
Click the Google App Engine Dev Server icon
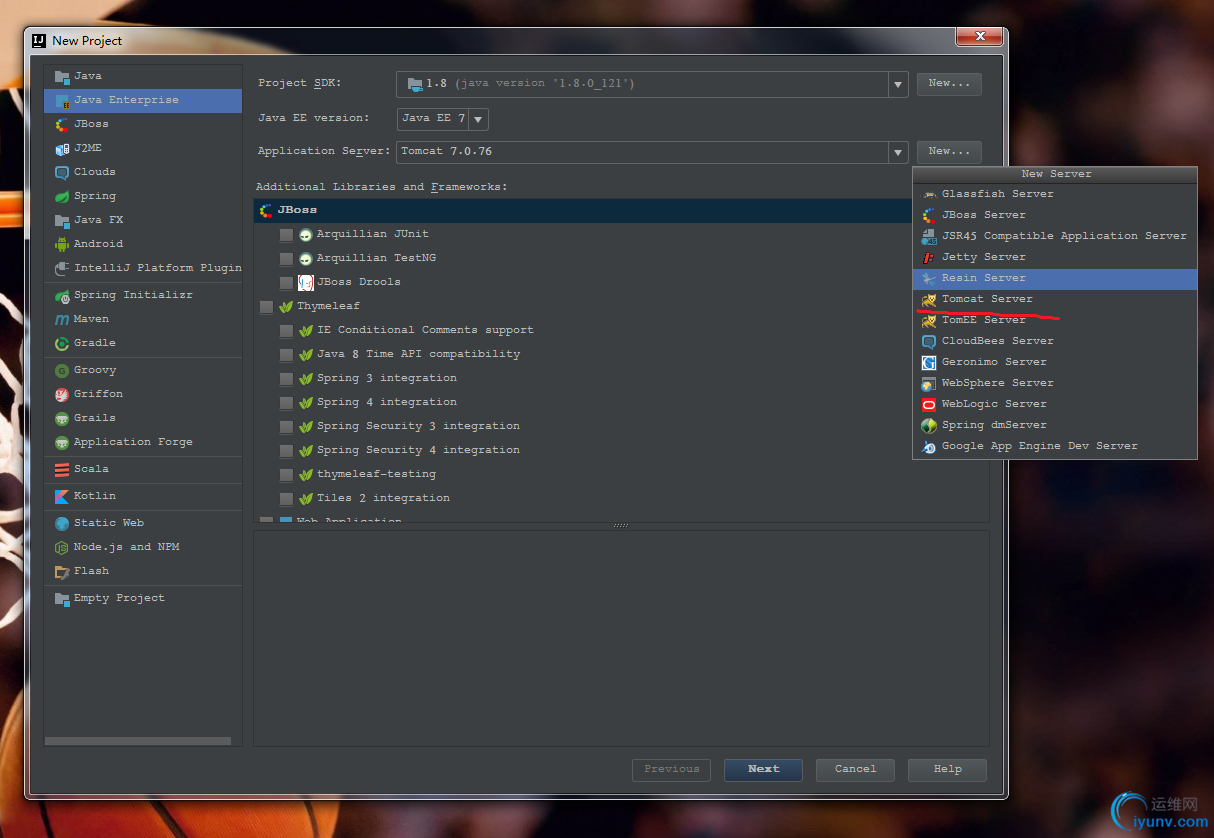929,446
